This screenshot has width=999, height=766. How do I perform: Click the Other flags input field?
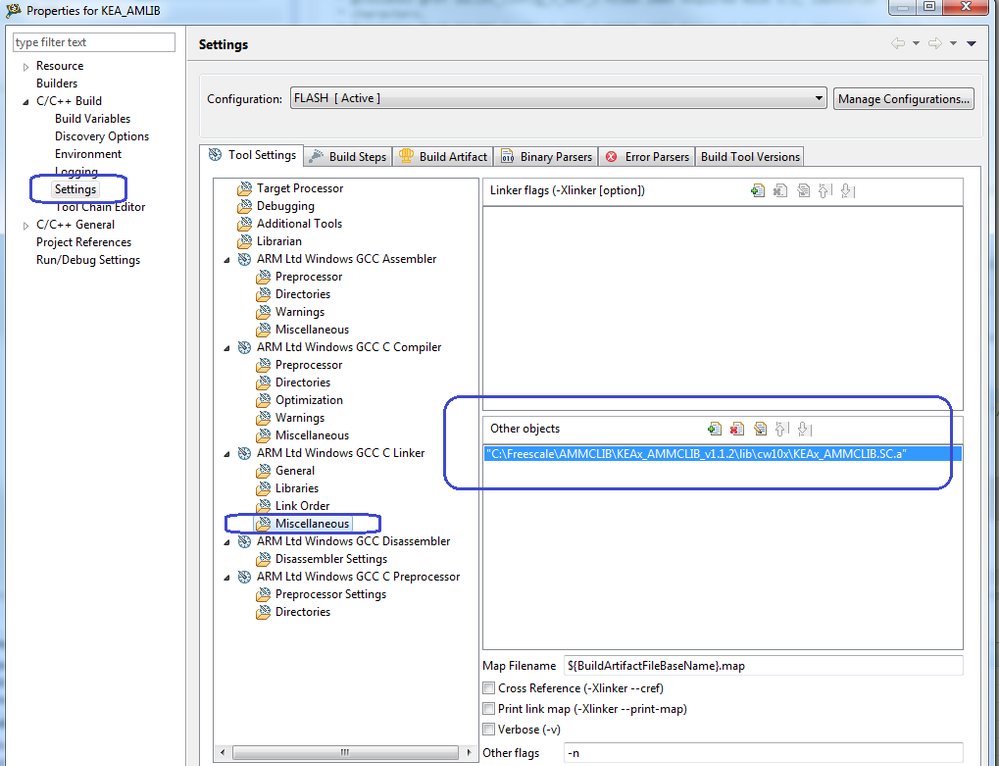pos(763,753)
